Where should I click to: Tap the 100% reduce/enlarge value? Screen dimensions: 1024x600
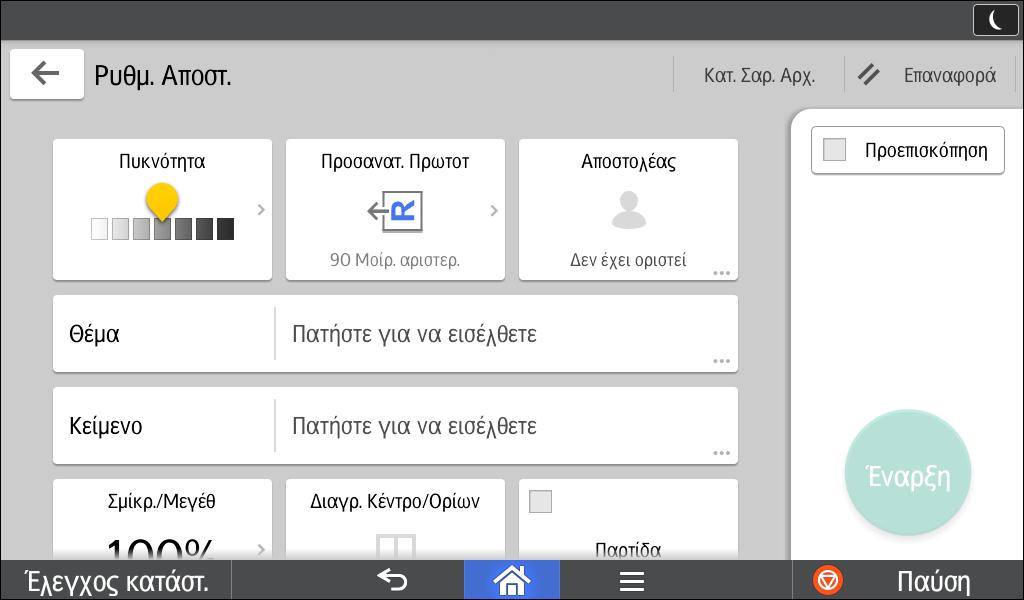click(x=160, y=550)
